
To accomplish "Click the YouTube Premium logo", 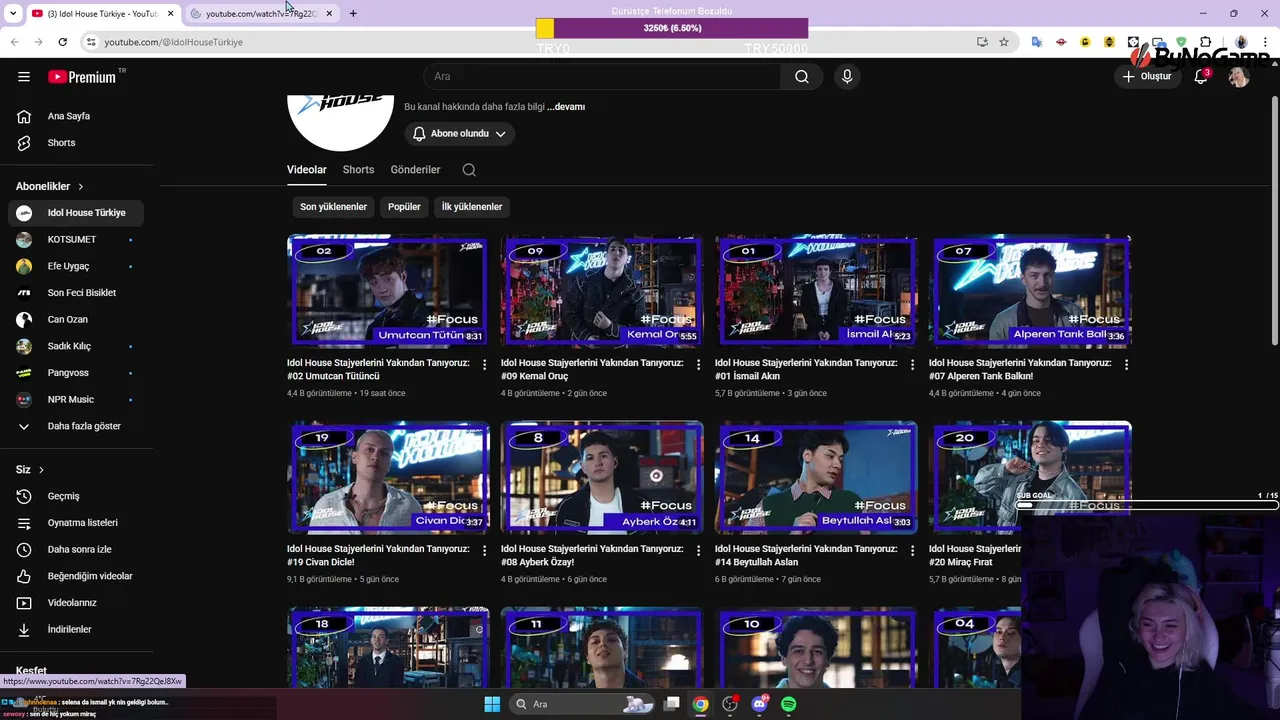I will 81,76.
